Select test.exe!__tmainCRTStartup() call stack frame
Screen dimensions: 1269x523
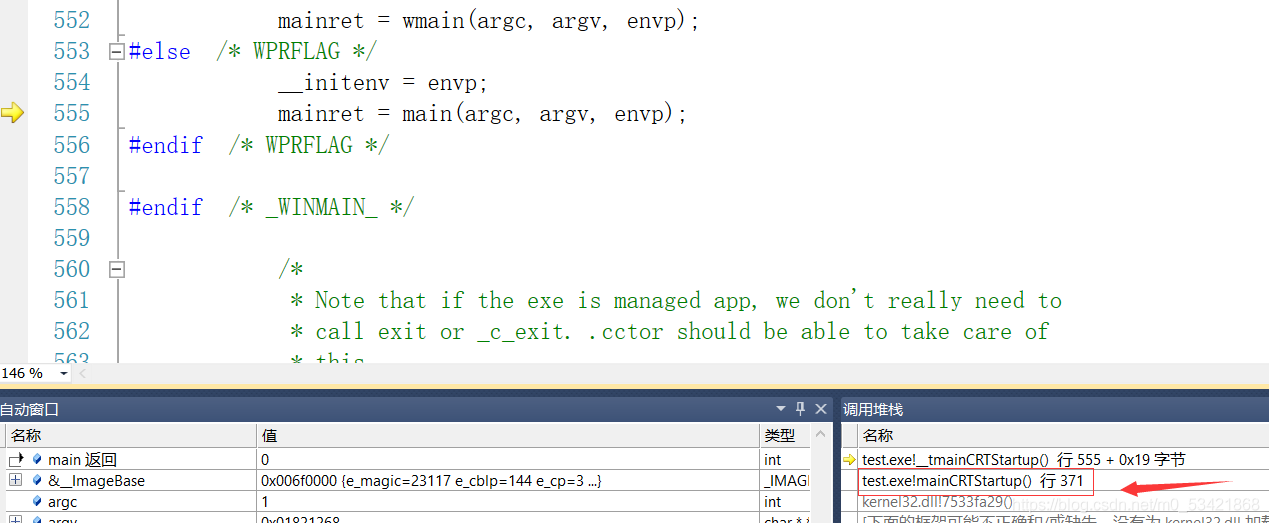coord(1023,460)
